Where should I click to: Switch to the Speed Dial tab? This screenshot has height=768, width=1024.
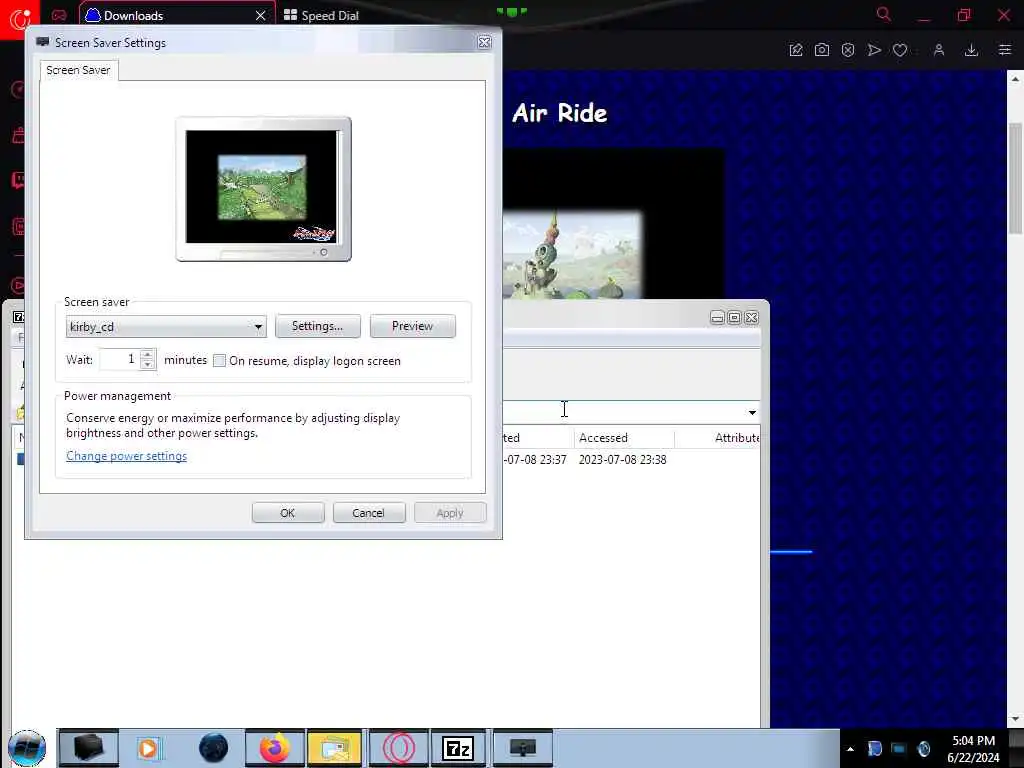(321, 15)
